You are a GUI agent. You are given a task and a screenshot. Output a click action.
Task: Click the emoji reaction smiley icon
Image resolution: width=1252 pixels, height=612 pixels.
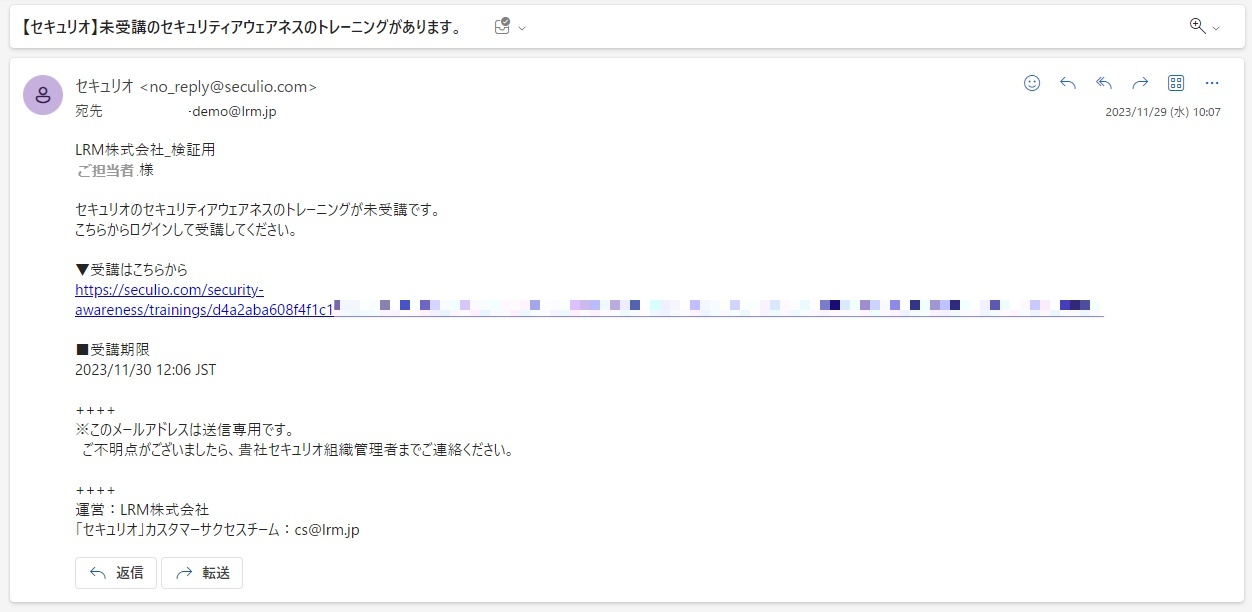coord(1032,83)
